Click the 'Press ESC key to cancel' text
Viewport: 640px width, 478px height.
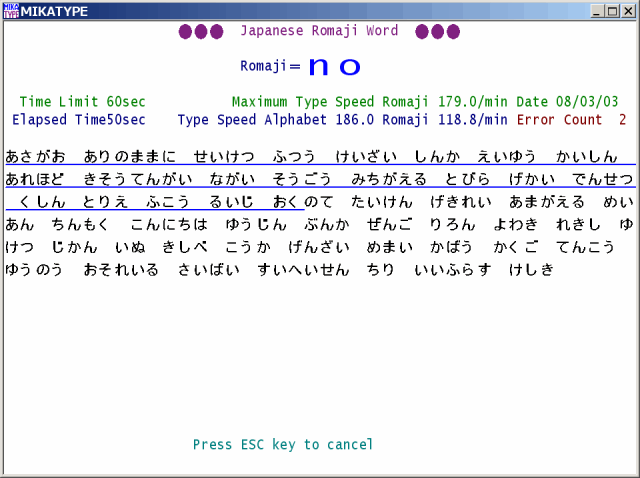(283, 444)
